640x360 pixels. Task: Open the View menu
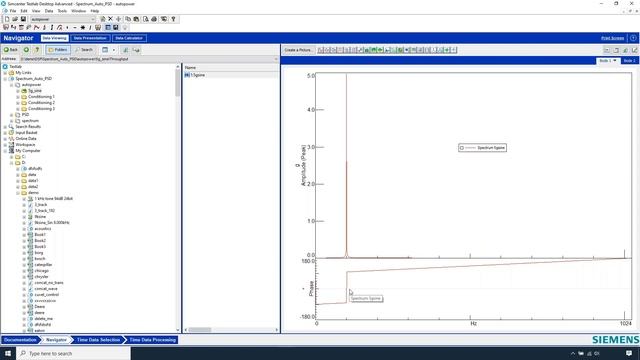pos(36,11)
